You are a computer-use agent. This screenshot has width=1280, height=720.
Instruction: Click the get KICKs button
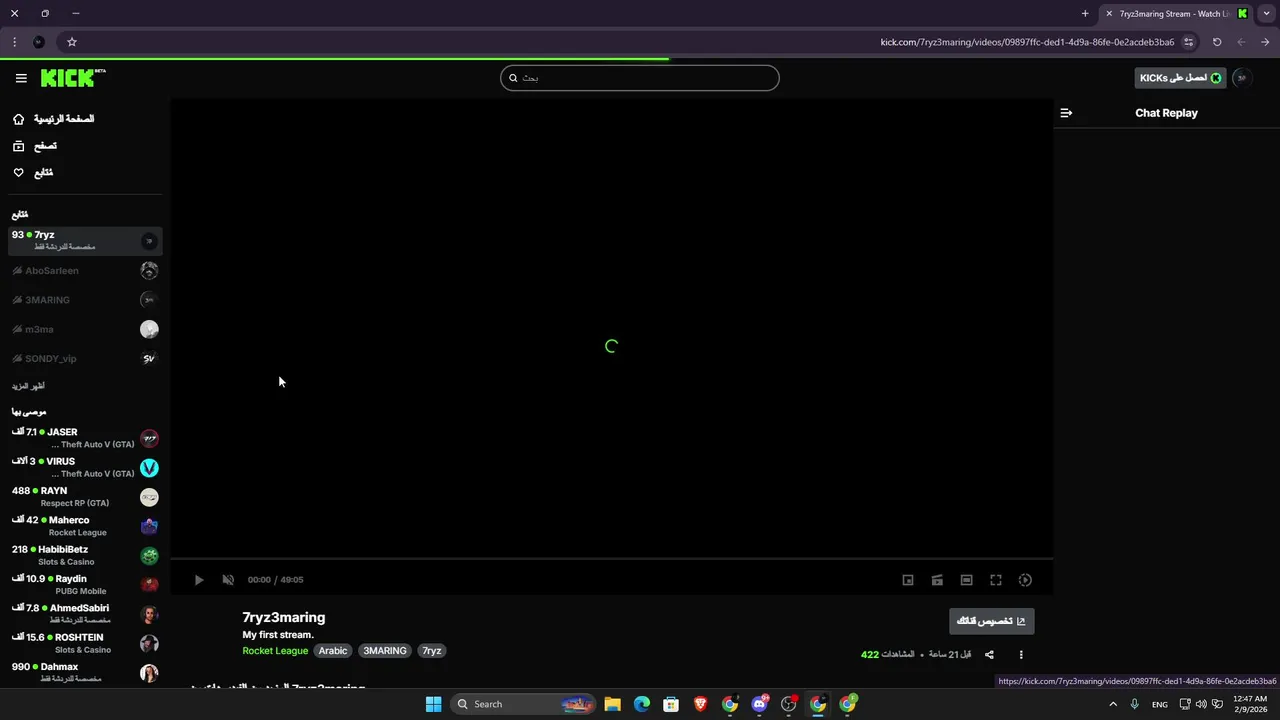click(x=1180, y=78)
